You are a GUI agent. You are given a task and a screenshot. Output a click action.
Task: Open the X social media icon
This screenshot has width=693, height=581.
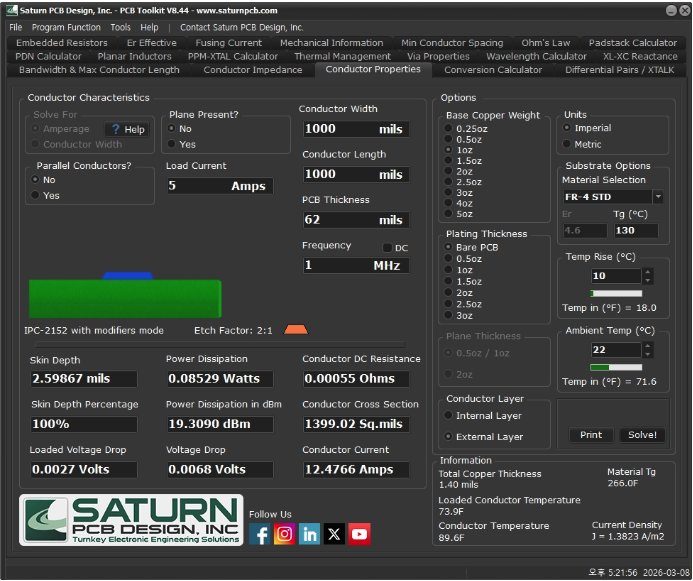tap(334, 534)
